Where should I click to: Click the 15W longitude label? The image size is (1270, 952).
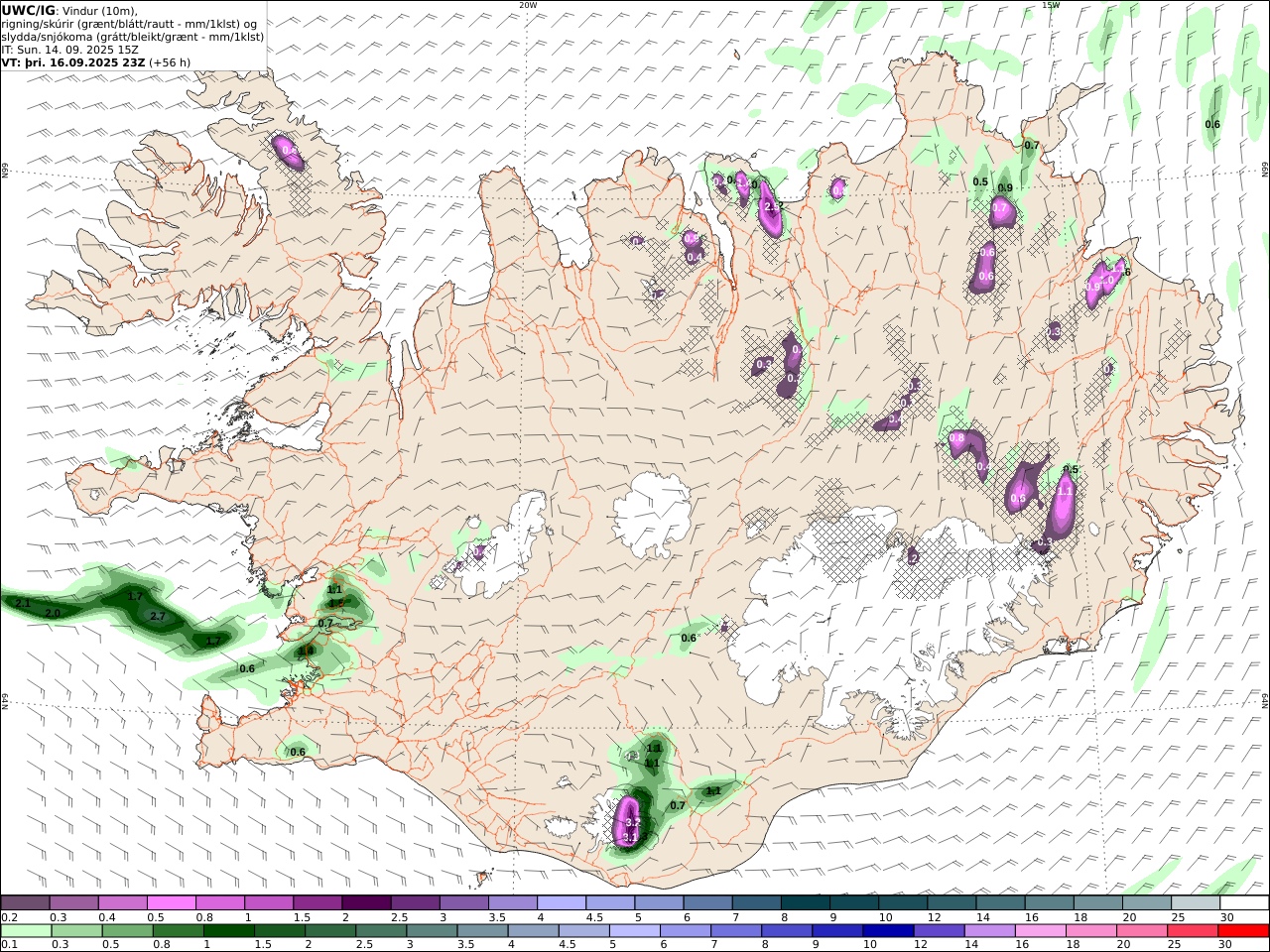(x=1051, y=4)
